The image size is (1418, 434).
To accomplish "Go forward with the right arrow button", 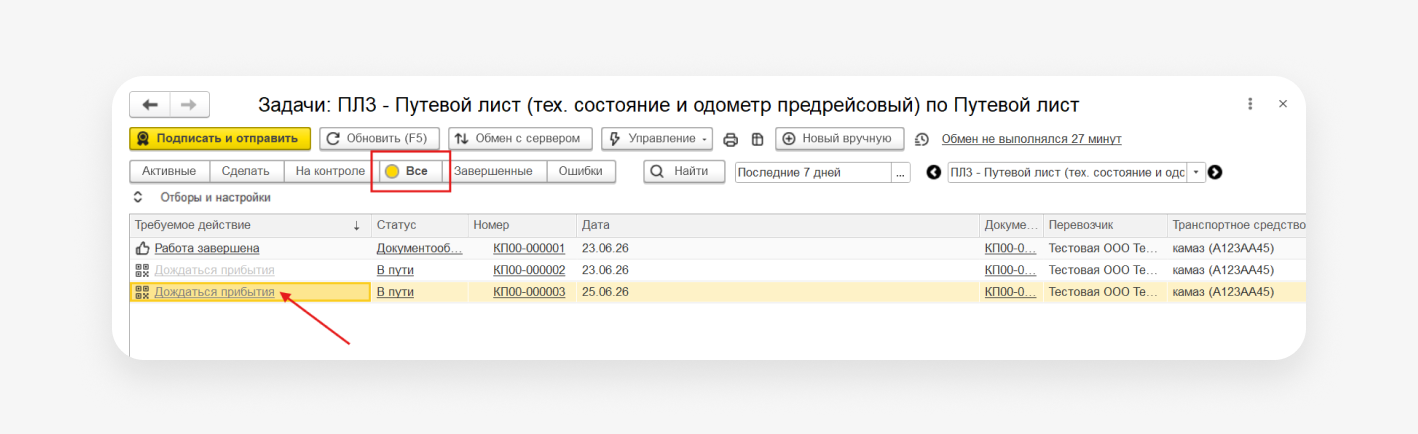I will pos(189,105).
